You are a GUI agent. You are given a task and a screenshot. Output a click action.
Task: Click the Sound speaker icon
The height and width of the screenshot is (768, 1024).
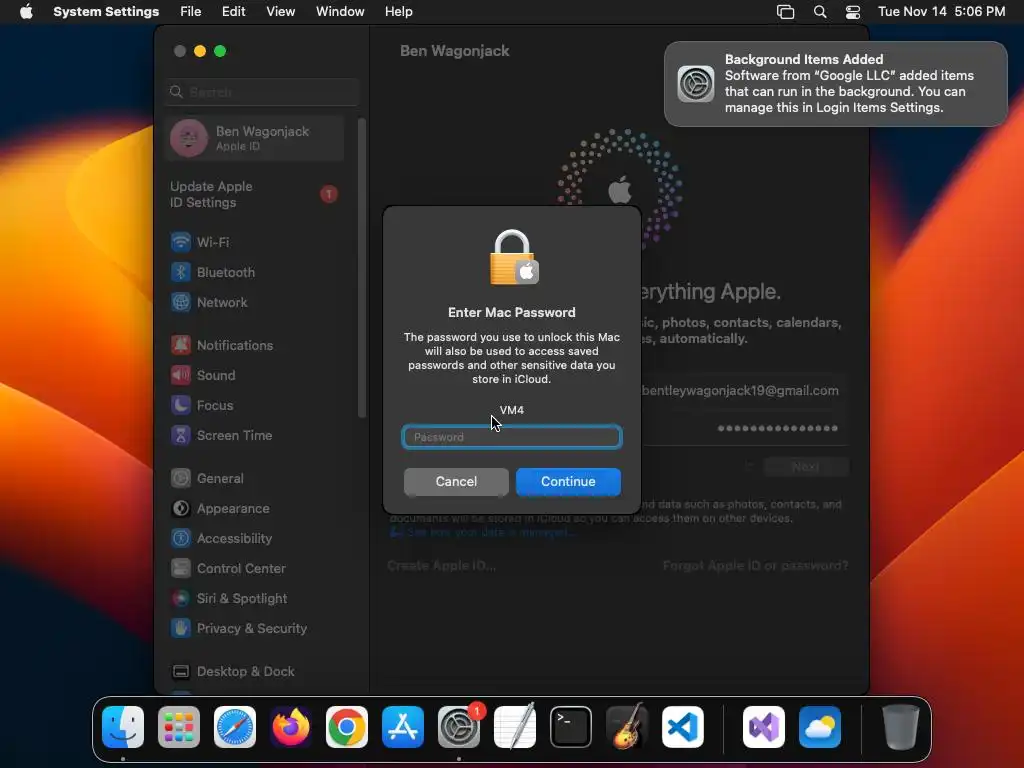pyautogui.click(x=181, y=375)
